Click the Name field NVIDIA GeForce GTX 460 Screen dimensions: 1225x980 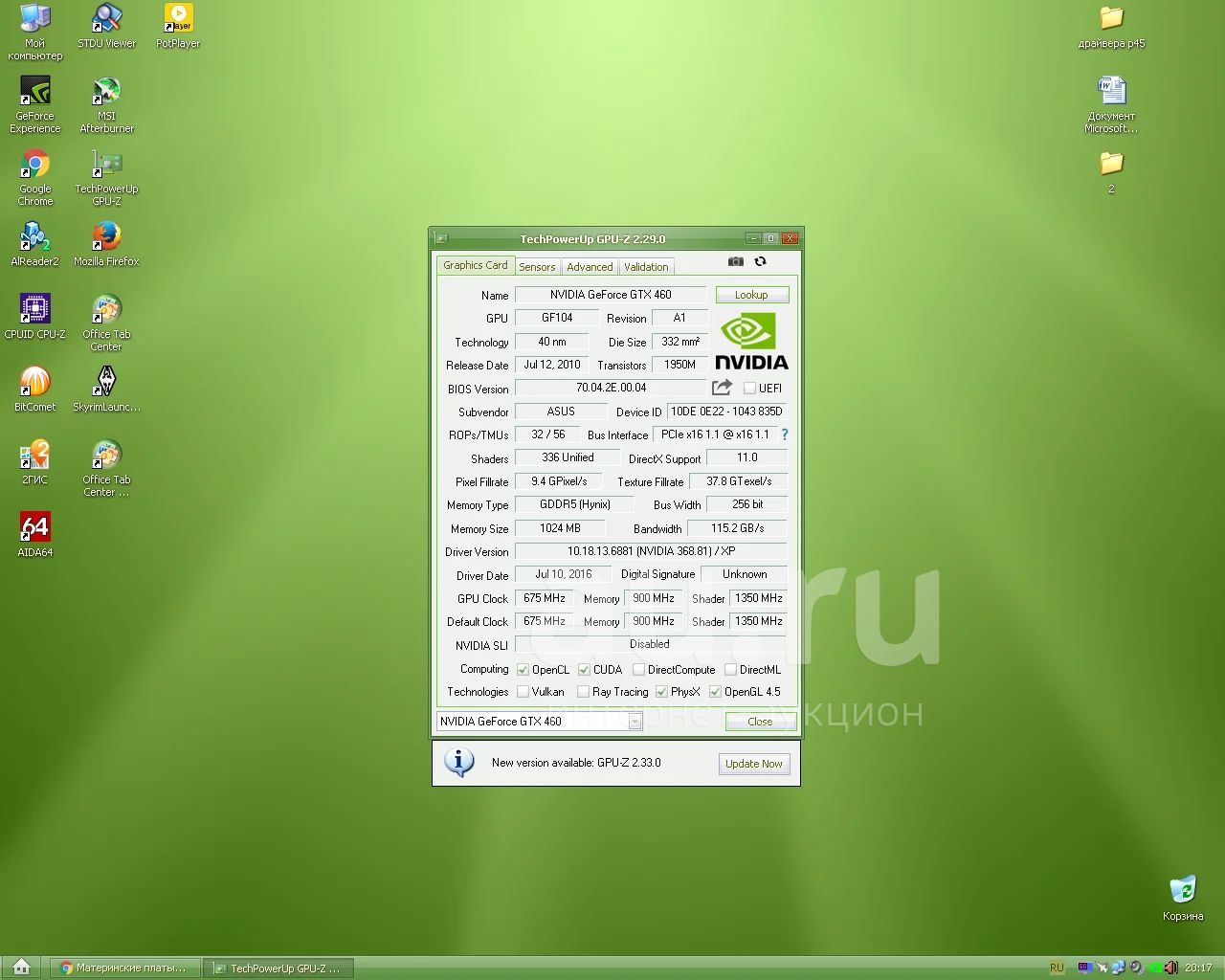pos(611,295)
